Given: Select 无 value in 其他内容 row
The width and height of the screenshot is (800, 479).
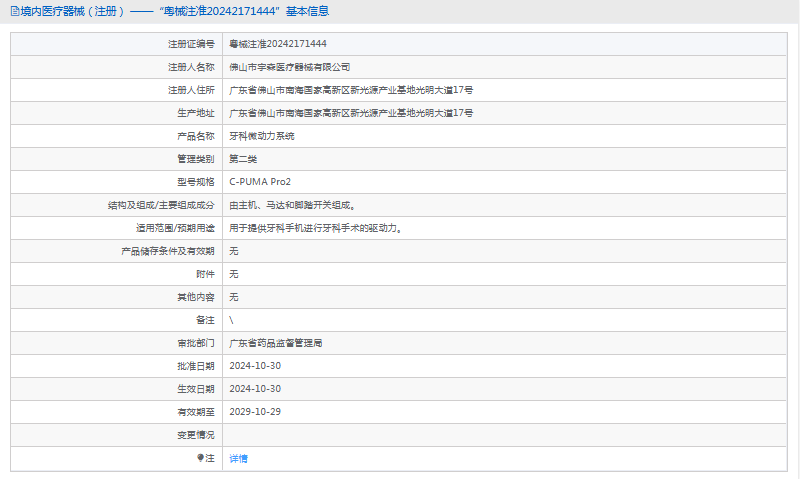Looking at the screenshot, I should click(x=234, y=297).
